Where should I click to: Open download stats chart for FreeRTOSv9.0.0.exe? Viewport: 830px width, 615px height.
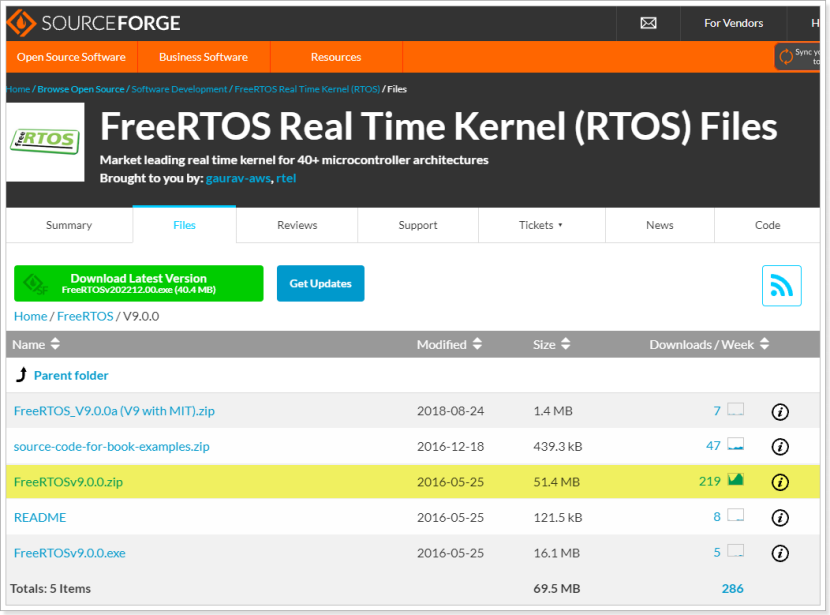tap(735, 550)
